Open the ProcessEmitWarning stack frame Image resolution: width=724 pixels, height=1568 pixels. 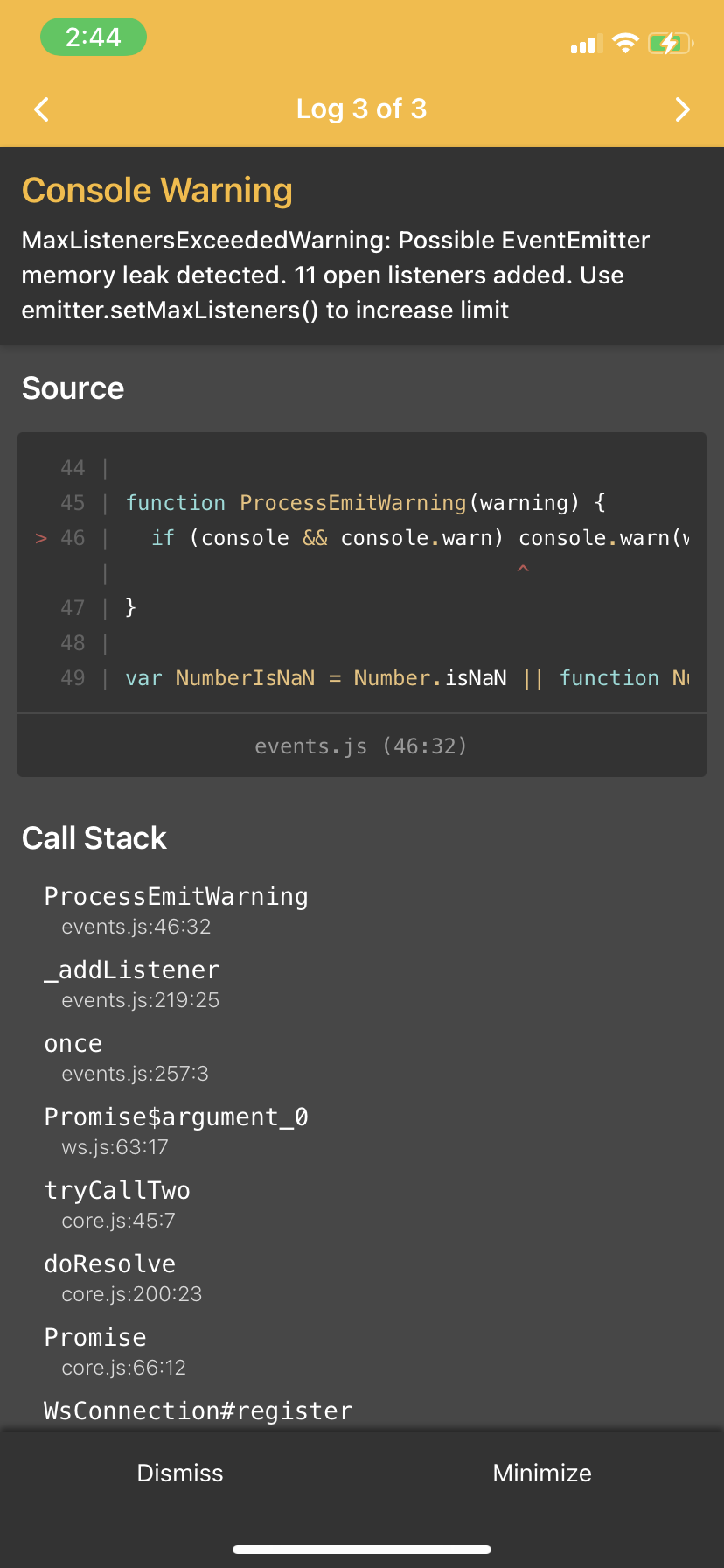176,896
